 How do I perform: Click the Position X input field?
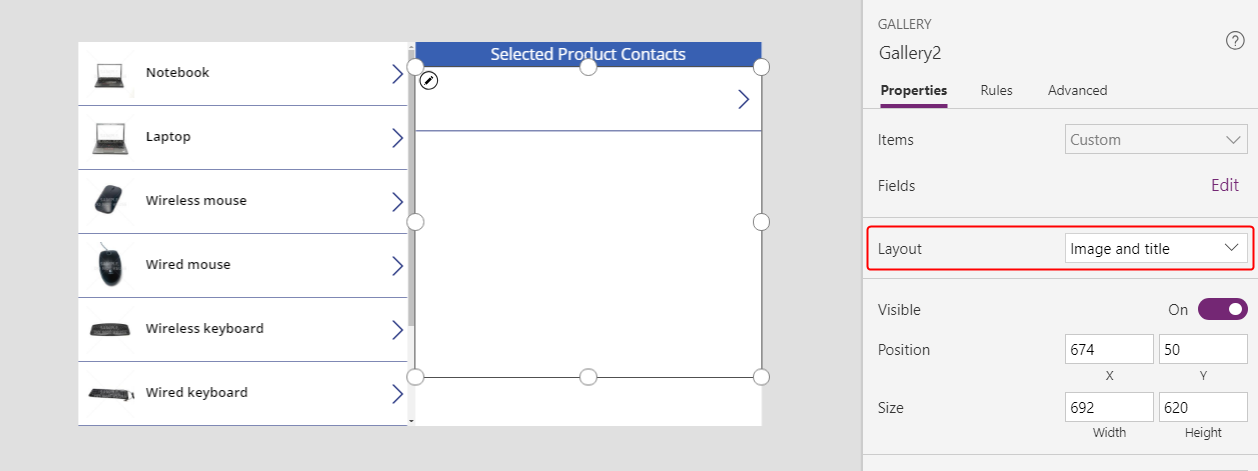pos(1109,350)
